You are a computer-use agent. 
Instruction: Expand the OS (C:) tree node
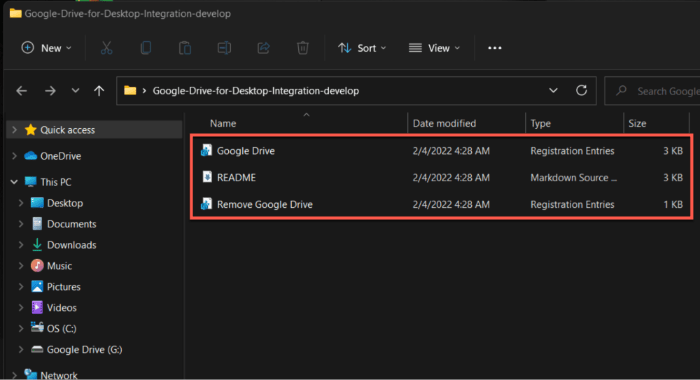tap(21, 329)
